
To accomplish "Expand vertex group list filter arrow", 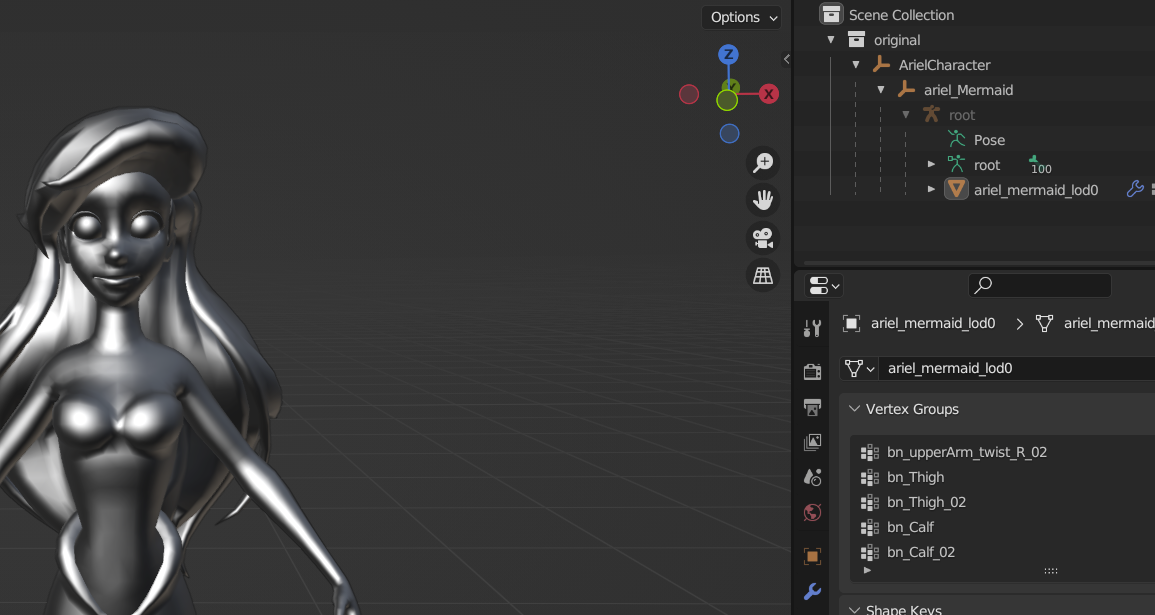I will pyautogui.click(x=868, y=571).
